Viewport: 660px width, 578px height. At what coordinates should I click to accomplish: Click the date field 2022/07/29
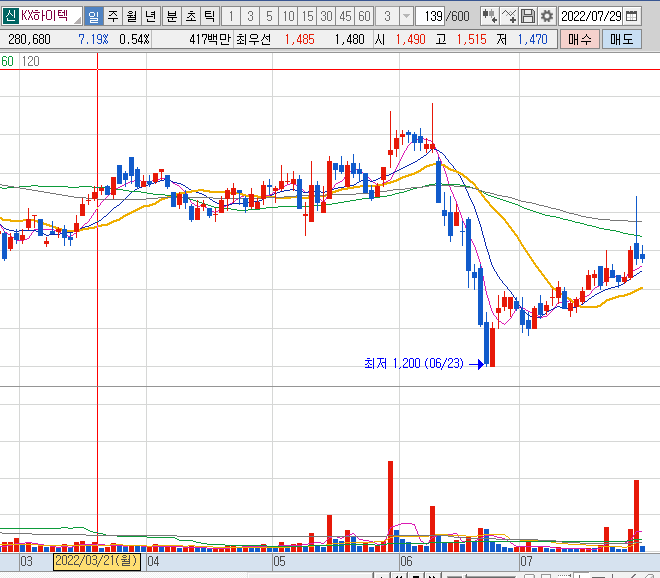pos(591,16)
